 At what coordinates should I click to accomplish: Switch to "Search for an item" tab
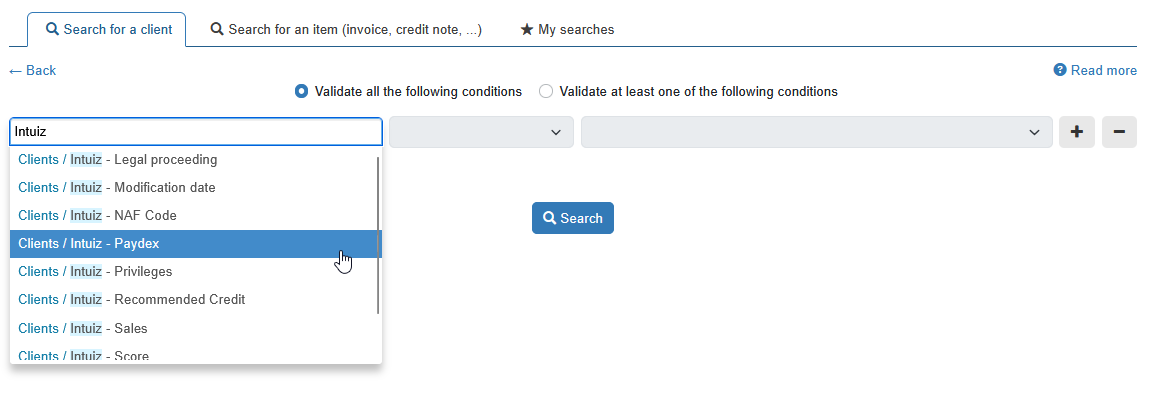click(346, 30)
